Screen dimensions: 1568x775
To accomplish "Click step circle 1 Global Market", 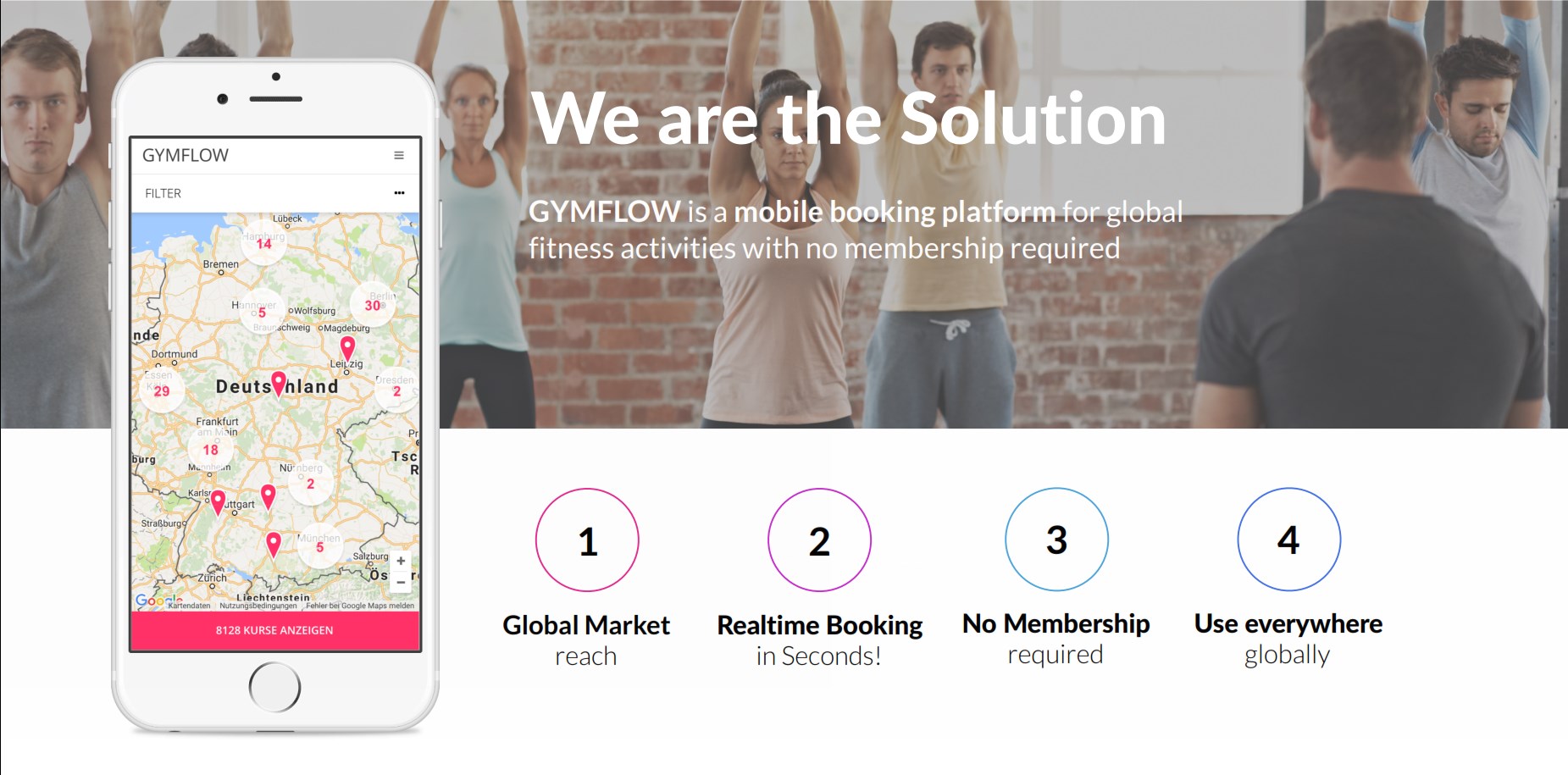I will tap(587, 540).
